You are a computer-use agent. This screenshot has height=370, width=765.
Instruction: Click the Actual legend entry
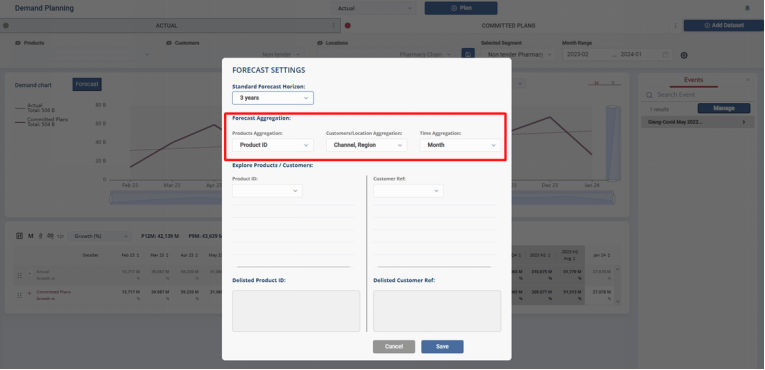35,108
